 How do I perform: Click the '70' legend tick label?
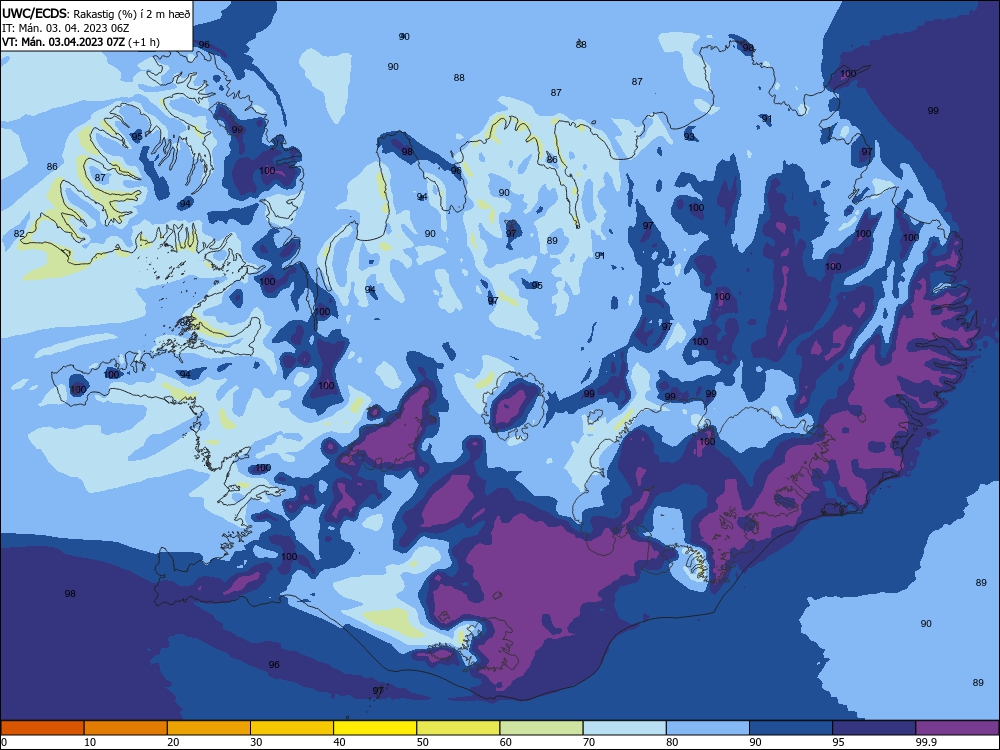(x=589, y=742)
